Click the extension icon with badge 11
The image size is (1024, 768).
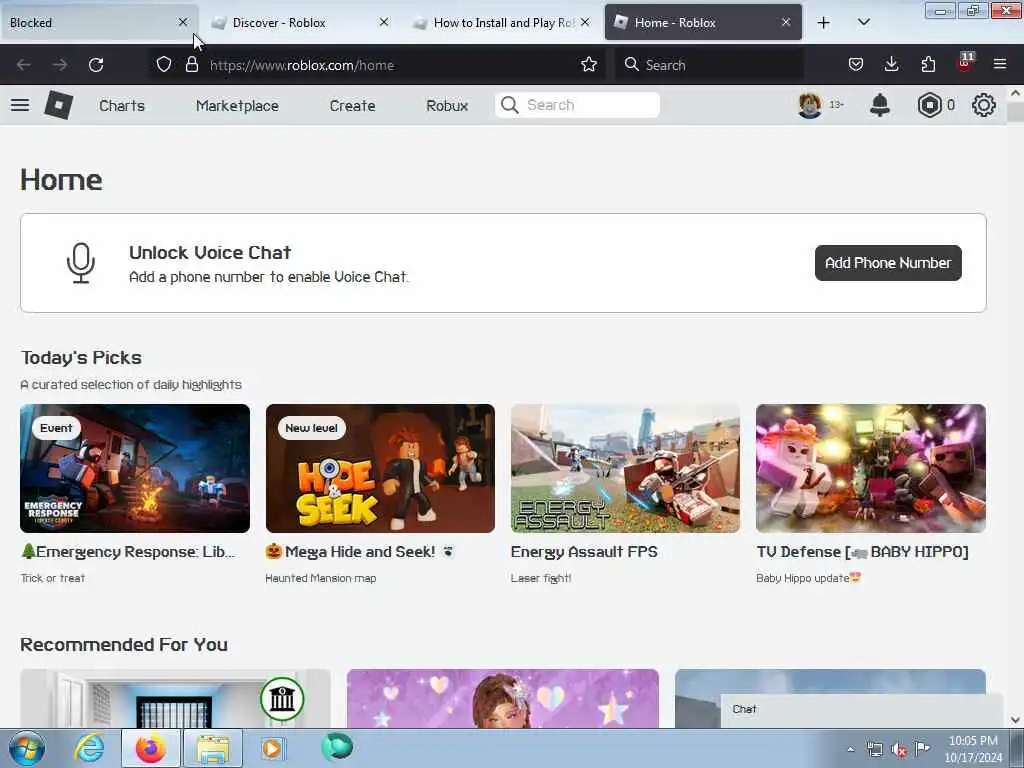pyautogui.click(x=965, y=62)
